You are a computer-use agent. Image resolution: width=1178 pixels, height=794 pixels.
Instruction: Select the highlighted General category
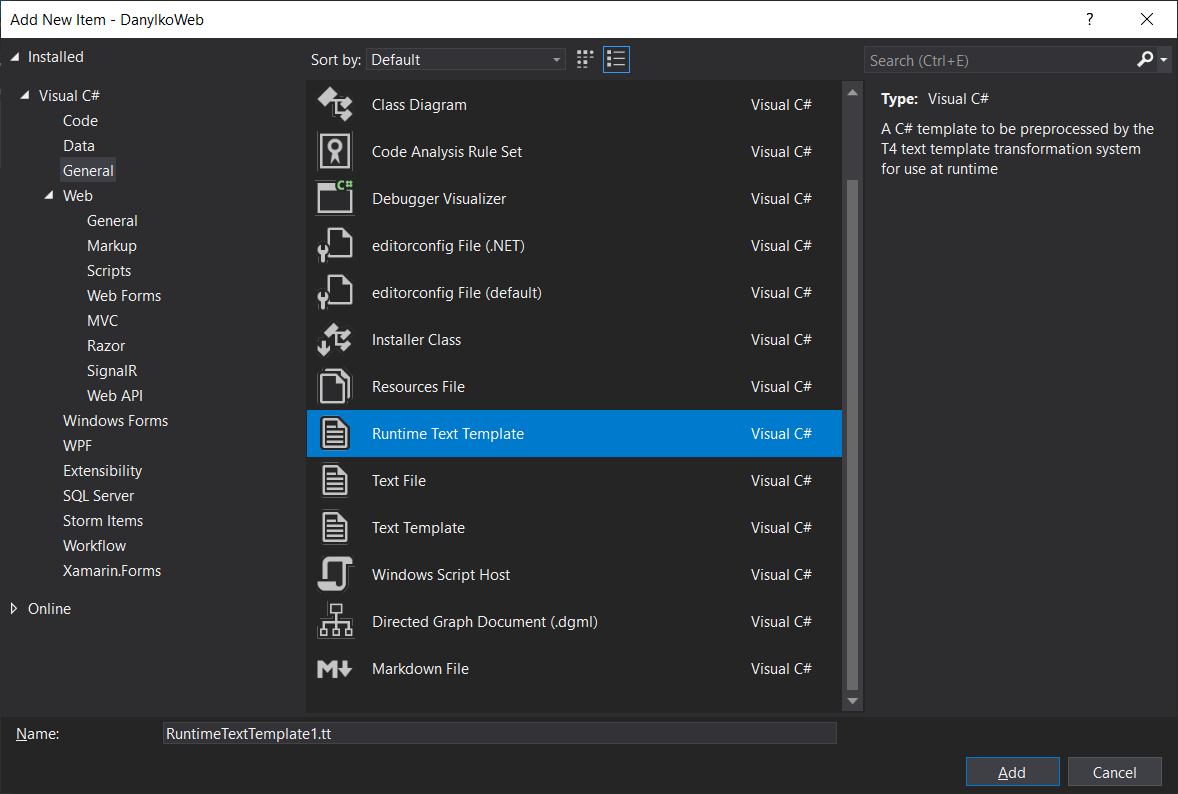(x=88, y=171)
